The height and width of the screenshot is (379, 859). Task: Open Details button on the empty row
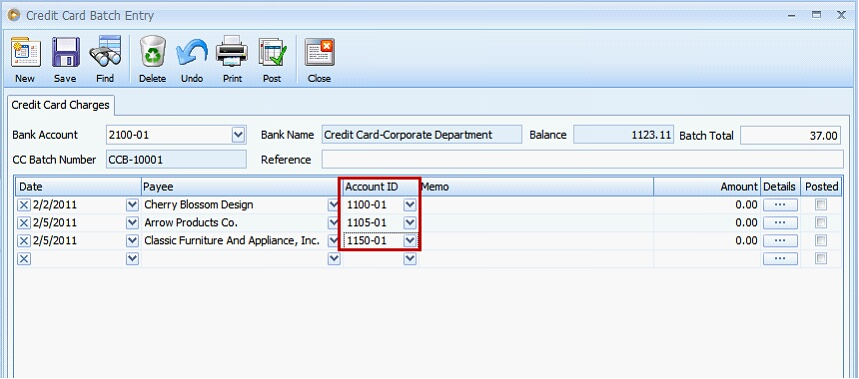coord(780,259)
